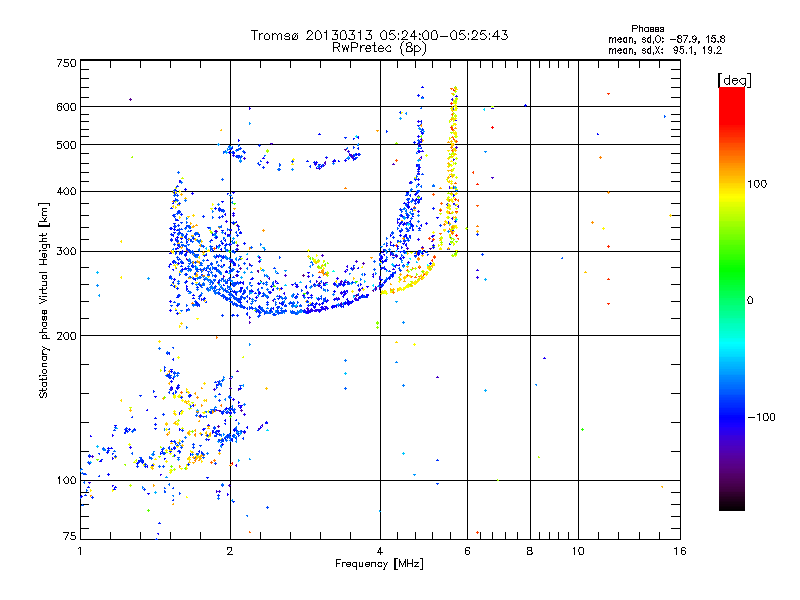Click the y-axis label '75'
This screenshot has width=800, height=600.
70,536
